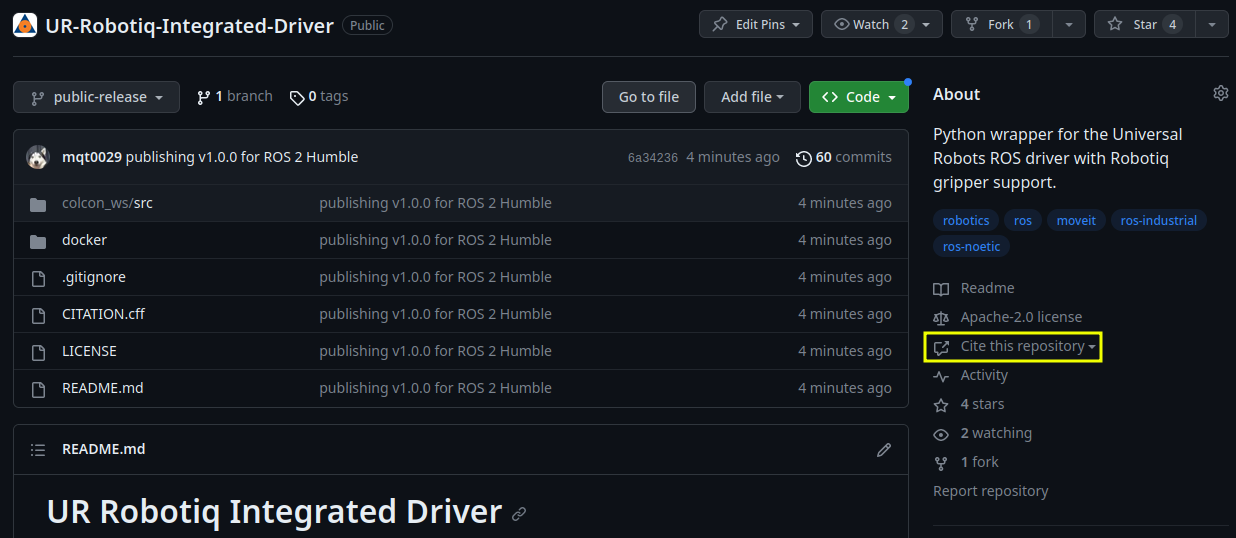Click the file icon beside LICENSE

pos(38,352)
